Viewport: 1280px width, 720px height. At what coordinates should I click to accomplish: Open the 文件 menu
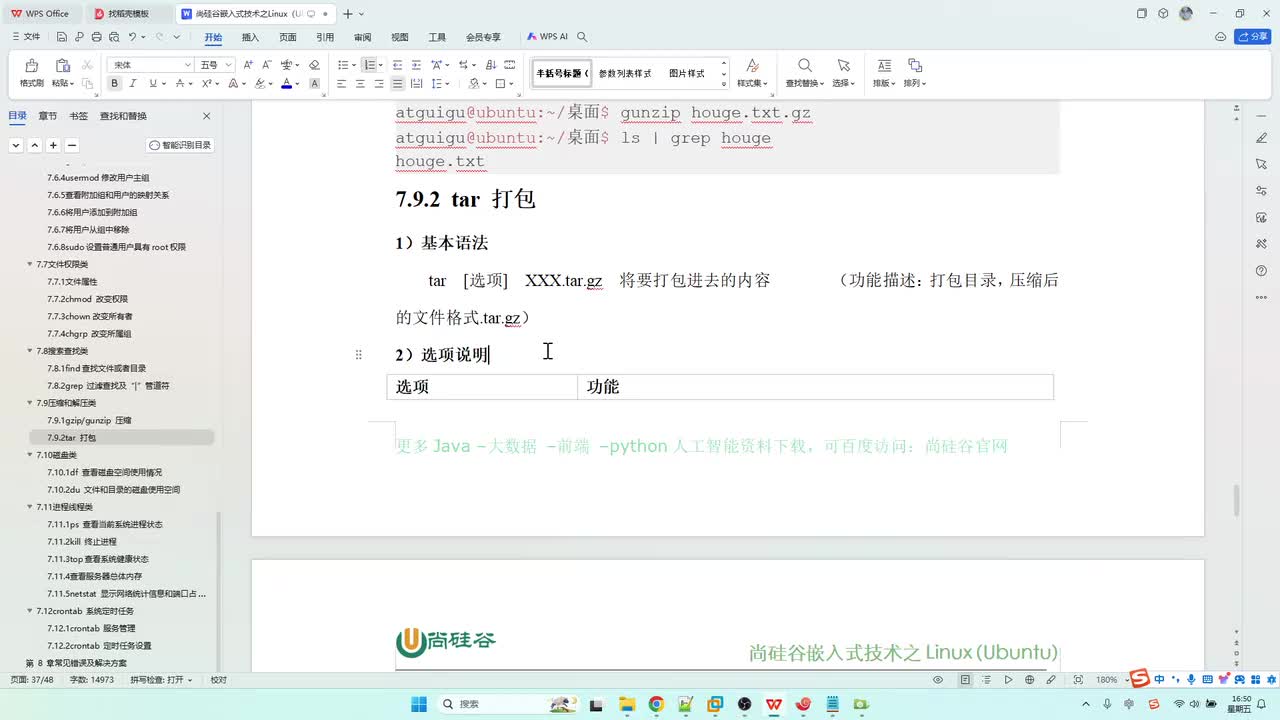click(x=27, y=37)
